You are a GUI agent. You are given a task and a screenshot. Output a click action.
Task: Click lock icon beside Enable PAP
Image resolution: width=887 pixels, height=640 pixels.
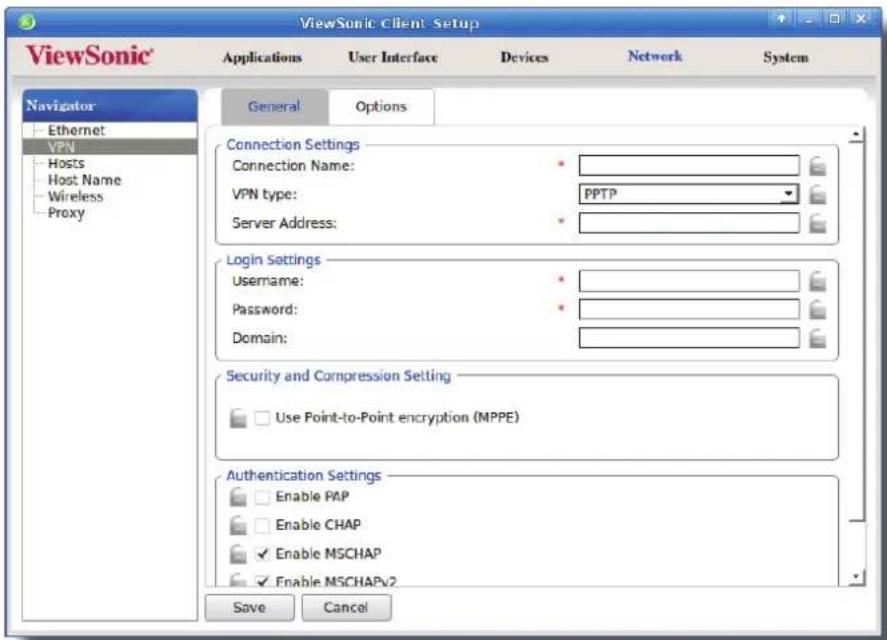[238, 497]
